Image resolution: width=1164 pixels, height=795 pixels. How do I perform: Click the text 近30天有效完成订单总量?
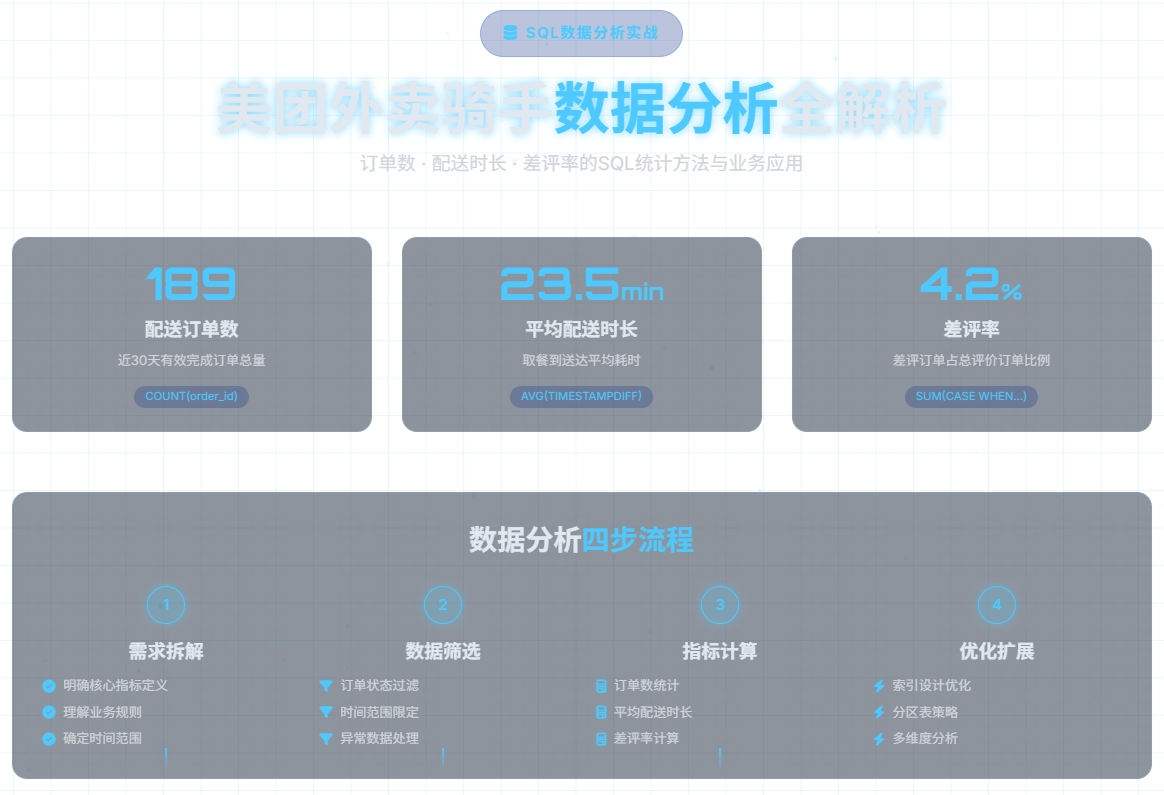pos(192,360)
